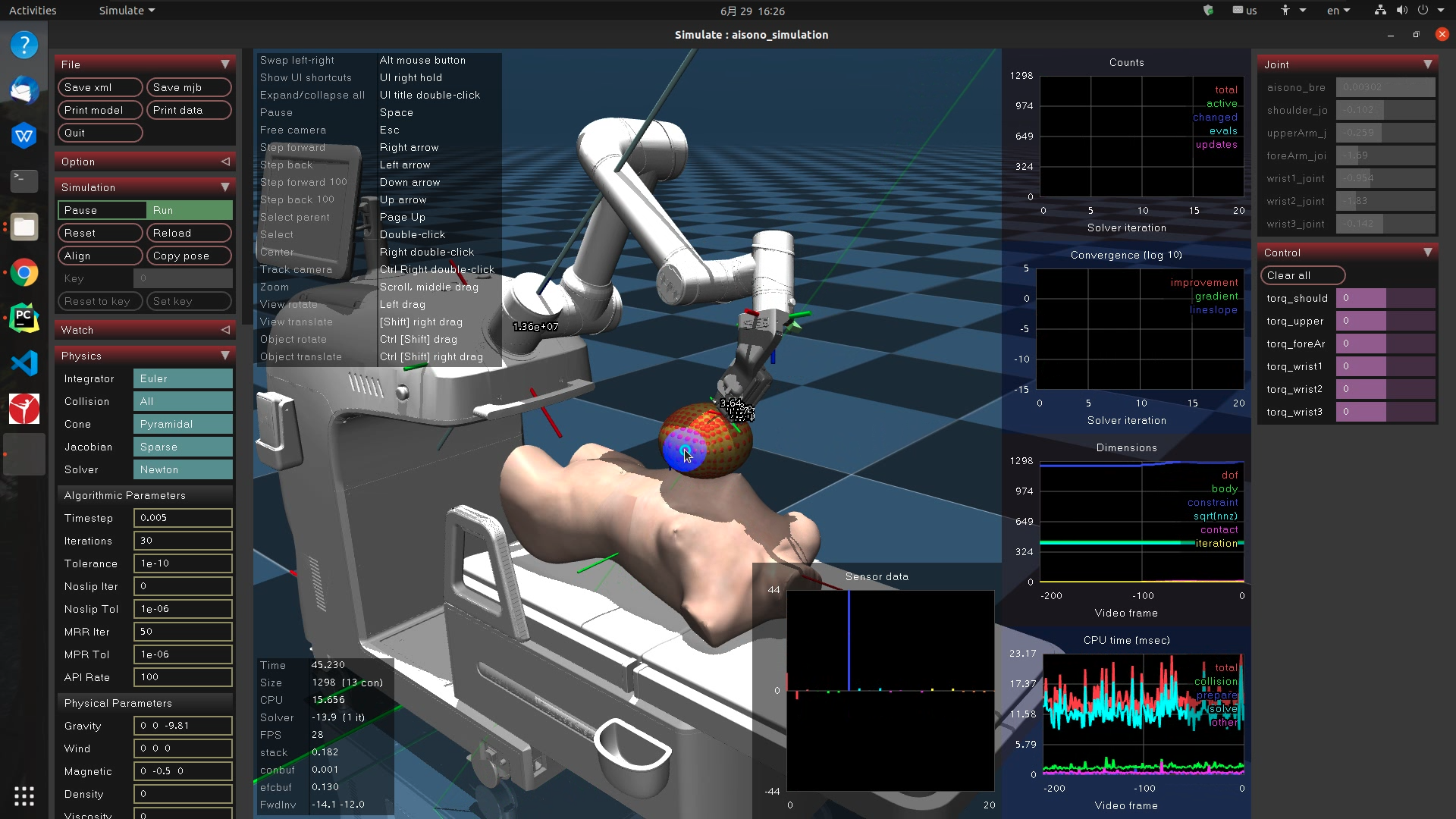Click the Algorithmic Parameters heading
Screen dimensions: 1456x819
coord(145,495)
